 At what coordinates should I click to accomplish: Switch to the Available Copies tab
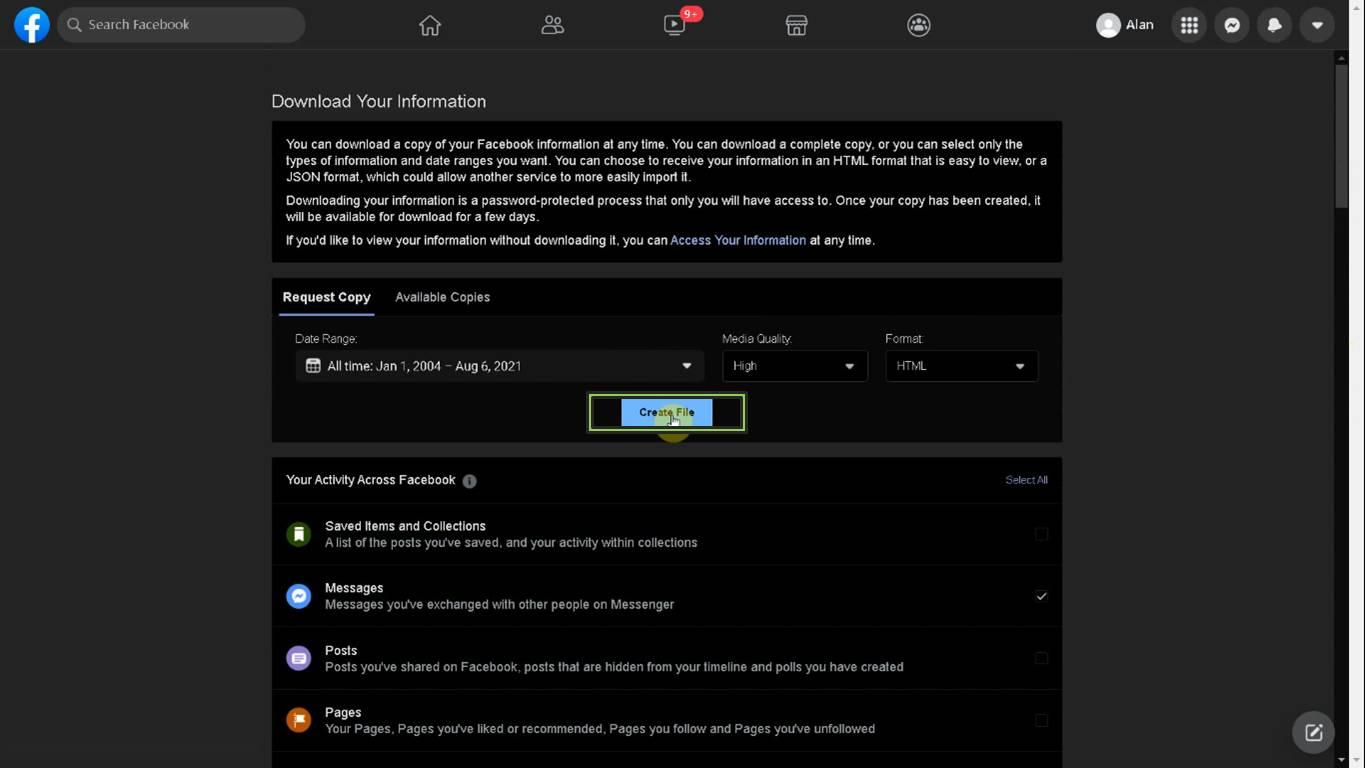(x=442, y=297)
